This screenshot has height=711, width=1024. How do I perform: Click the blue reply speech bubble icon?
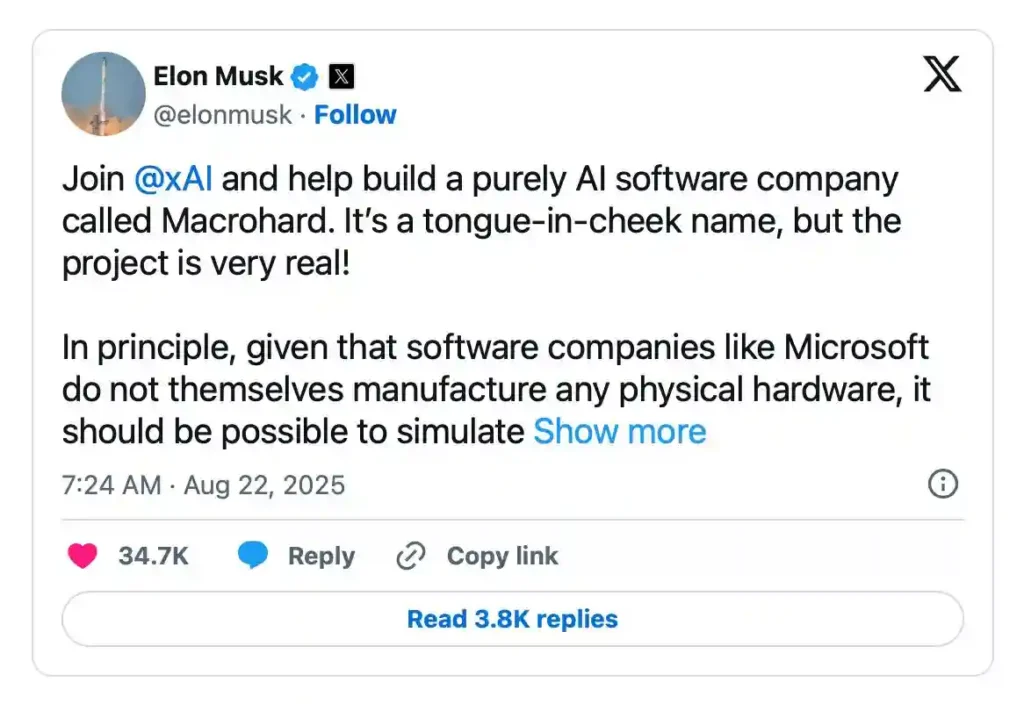tap(253, 556)
